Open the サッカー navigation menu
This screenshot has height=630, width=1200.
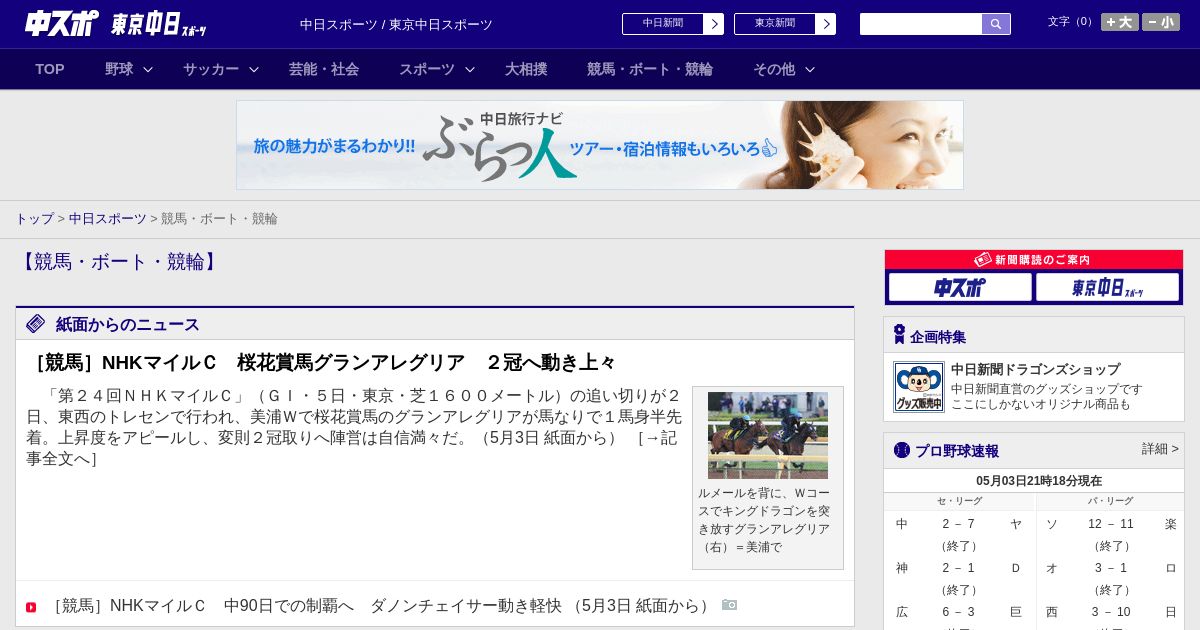(211, 69)
